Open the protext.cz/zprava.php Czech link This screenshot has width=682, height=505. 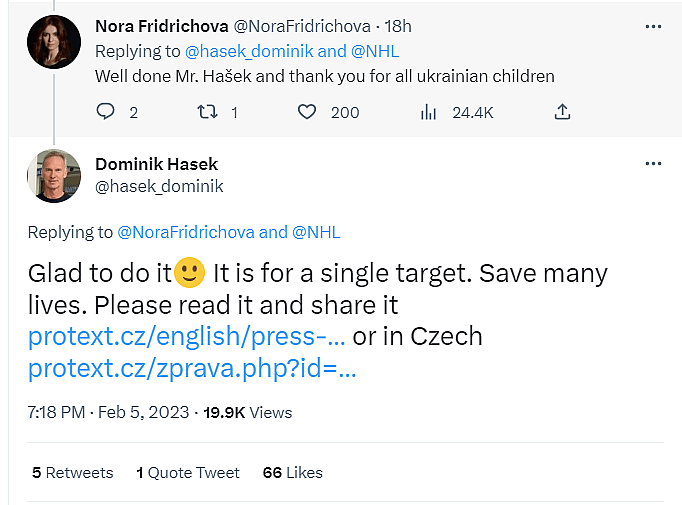click(192, 369)
